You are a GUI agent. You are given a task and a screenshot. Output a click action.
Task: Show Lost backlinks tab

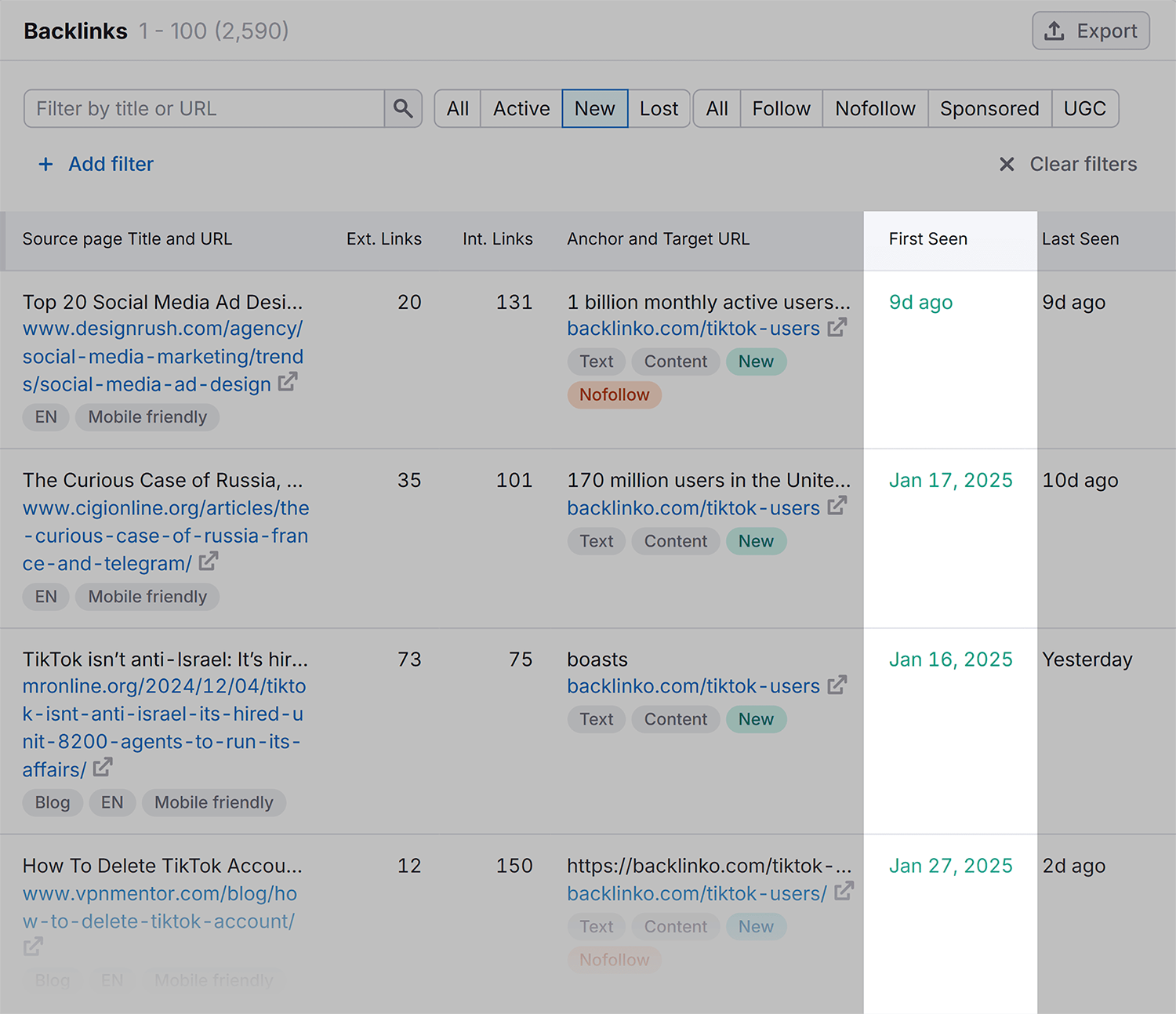coord(659,108)
